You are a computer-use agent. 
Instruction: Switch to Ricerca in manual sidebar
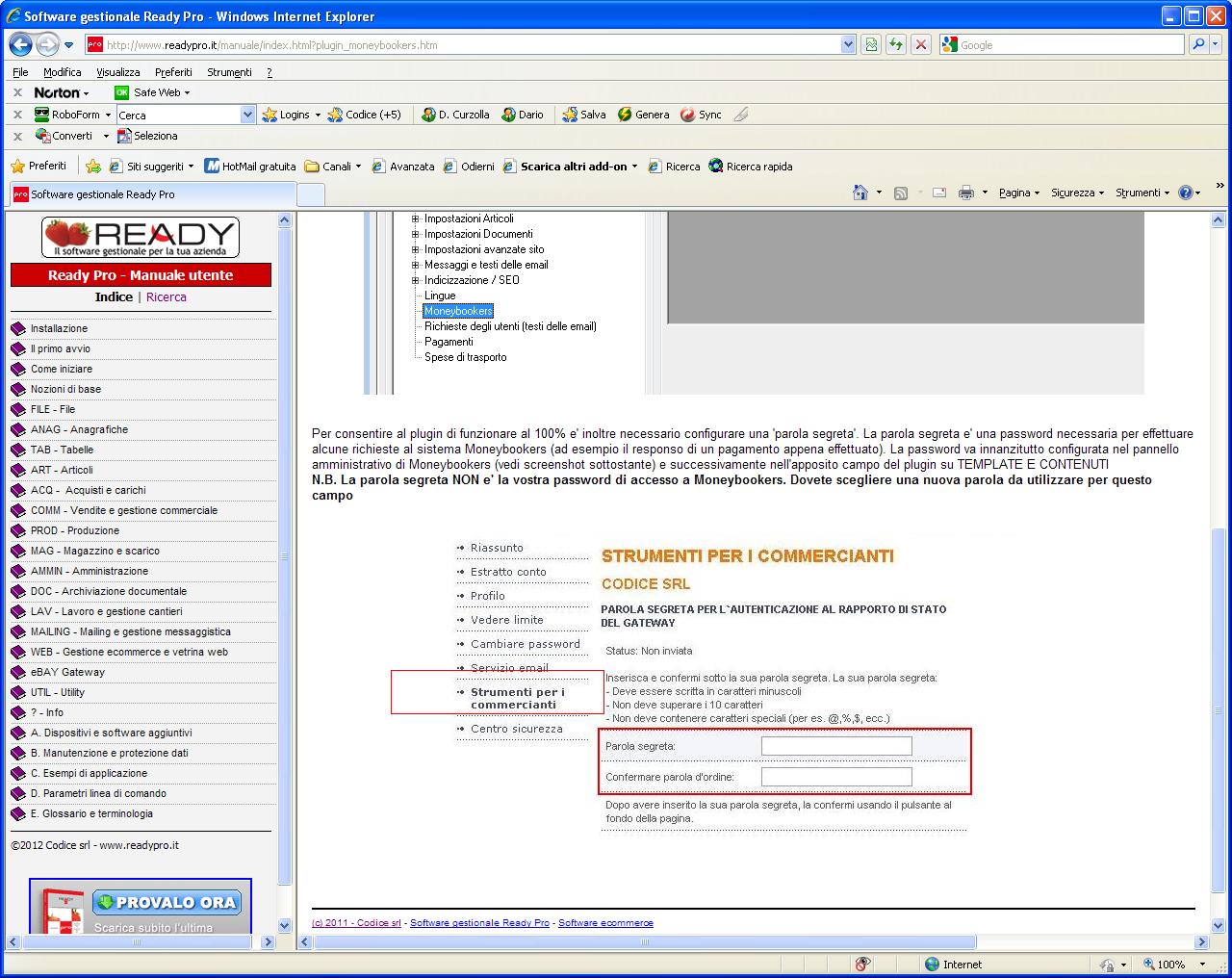(x=167, y=296)
